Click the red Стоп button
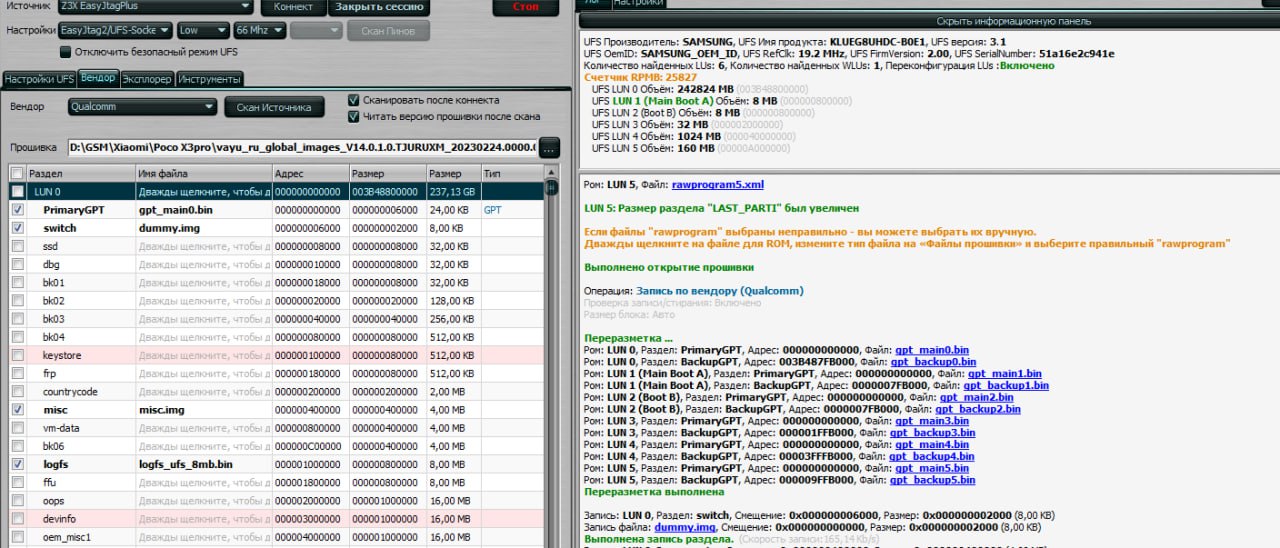This screenshot has width=1280, height=548. point(525,7)
